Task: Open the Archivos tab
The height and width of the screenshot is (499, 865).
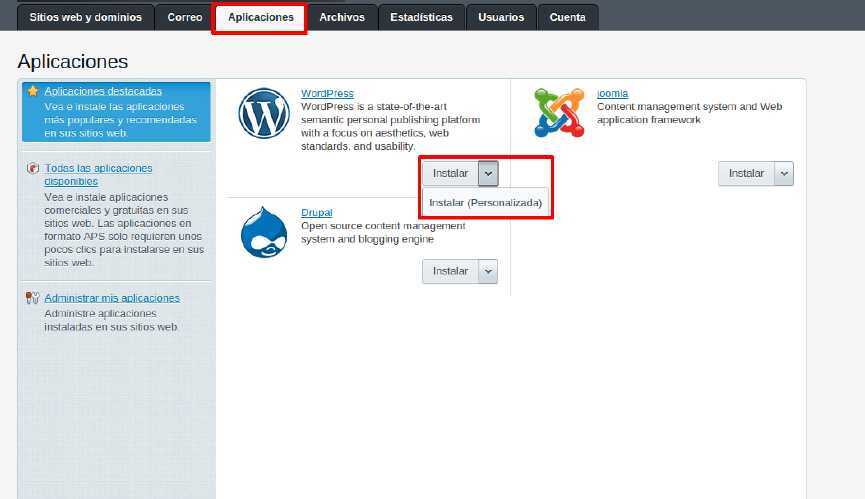Action: (x=342, y=17)
